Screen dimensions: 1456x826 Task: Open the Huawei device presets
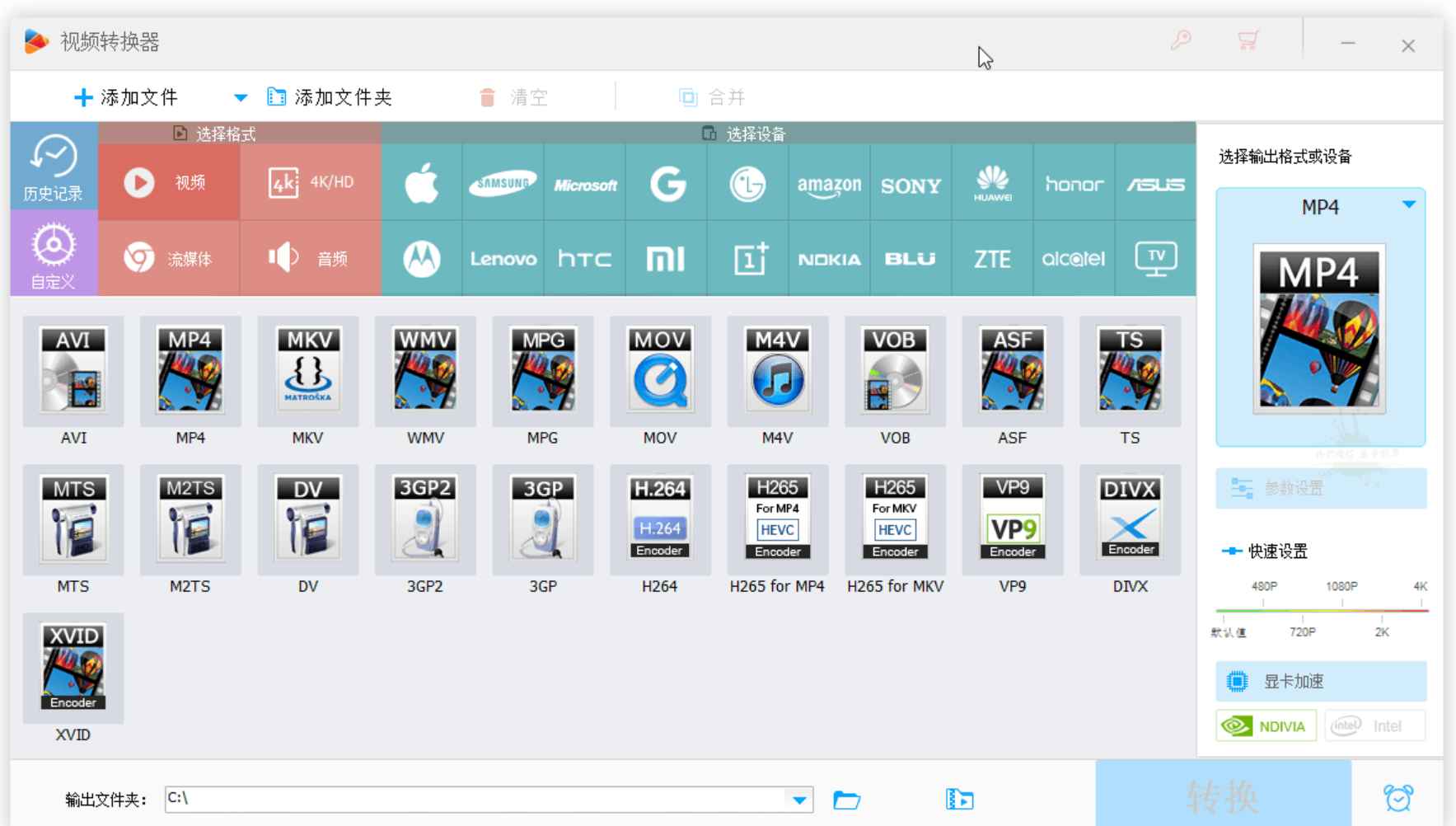point(993,183)
